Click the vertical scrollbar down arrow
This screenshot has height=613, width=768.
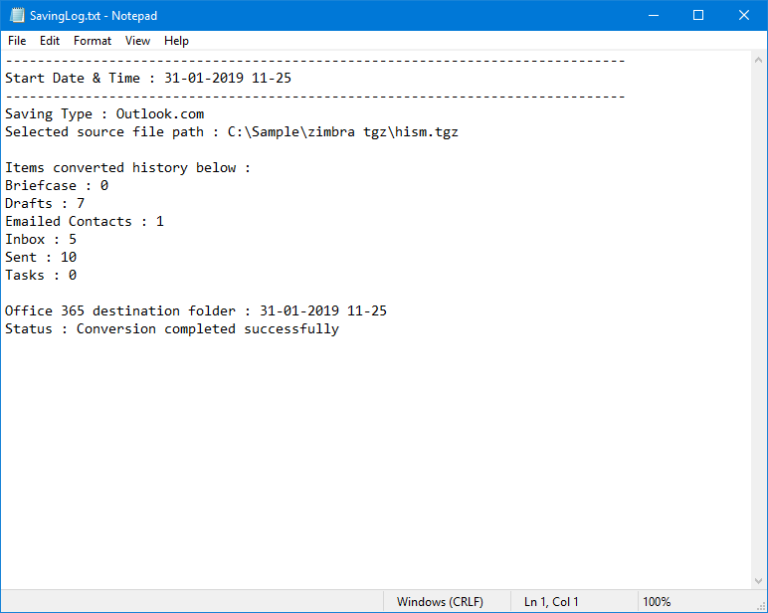point(758,580)
